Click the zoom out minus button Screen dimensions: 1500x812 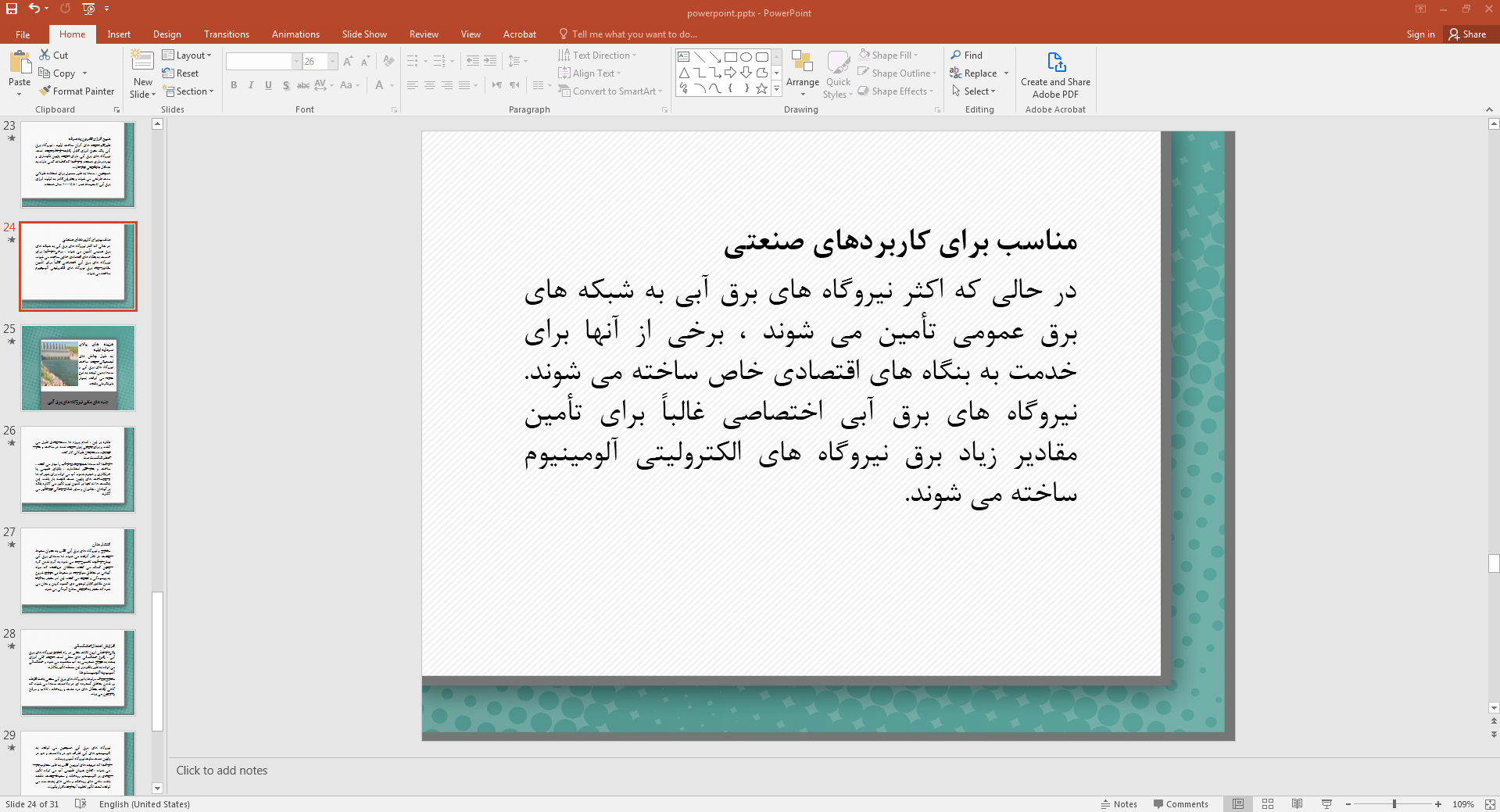(1348, 803)
